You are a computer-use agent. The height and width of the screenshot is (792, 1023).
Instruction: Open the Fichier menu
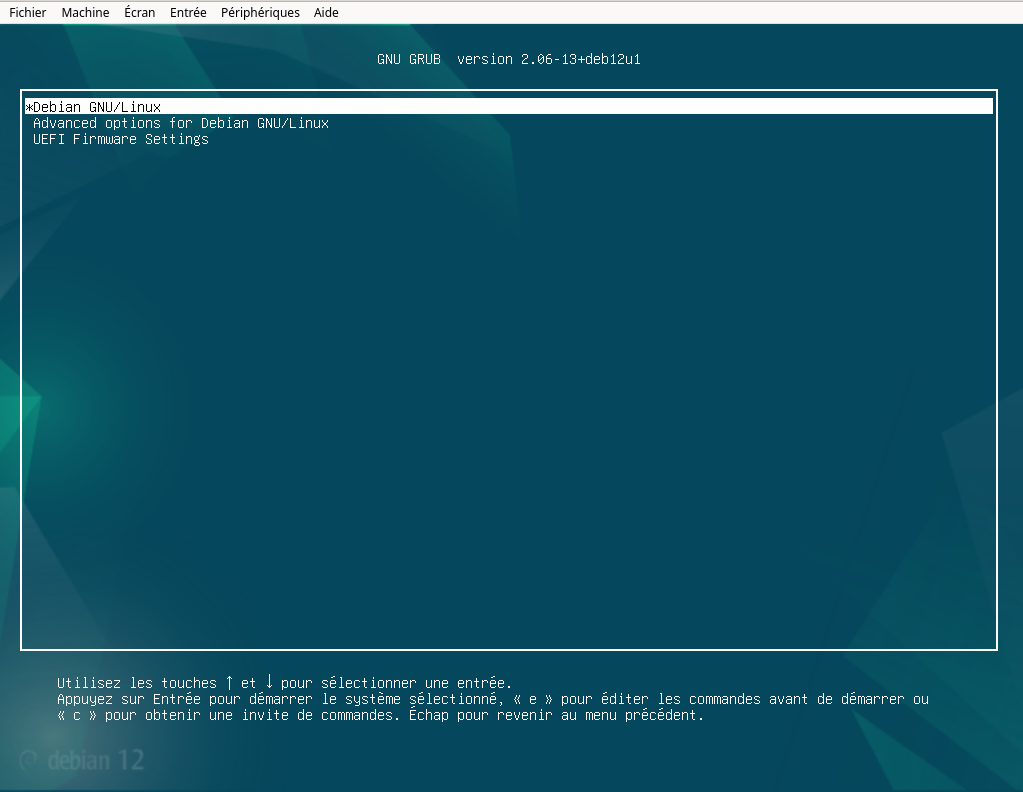click(27, 12)
